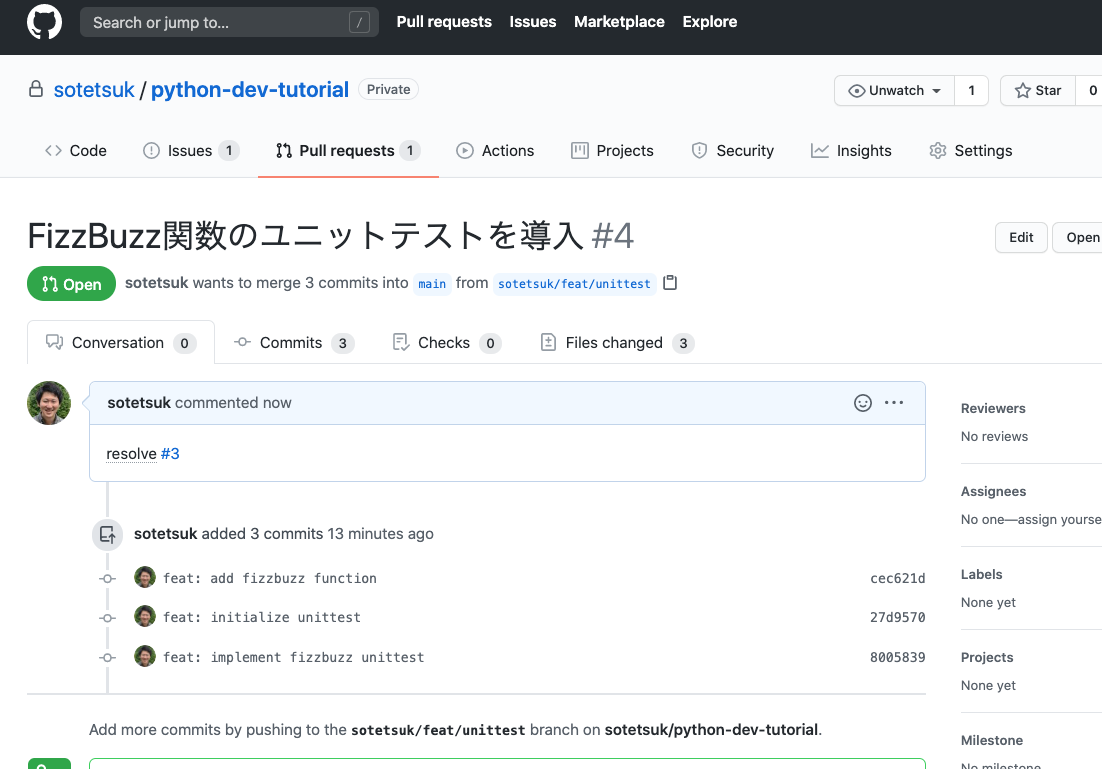Open repository Settings via the gear icon
Viewport: 1102px width, 769px height.
click(x=937, y=150)
